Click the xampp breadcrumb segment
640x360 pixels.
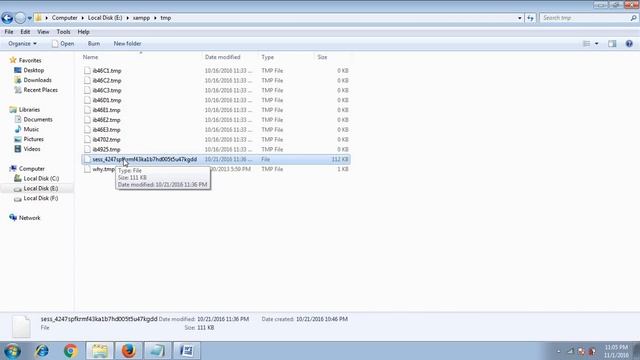point(141,18)
